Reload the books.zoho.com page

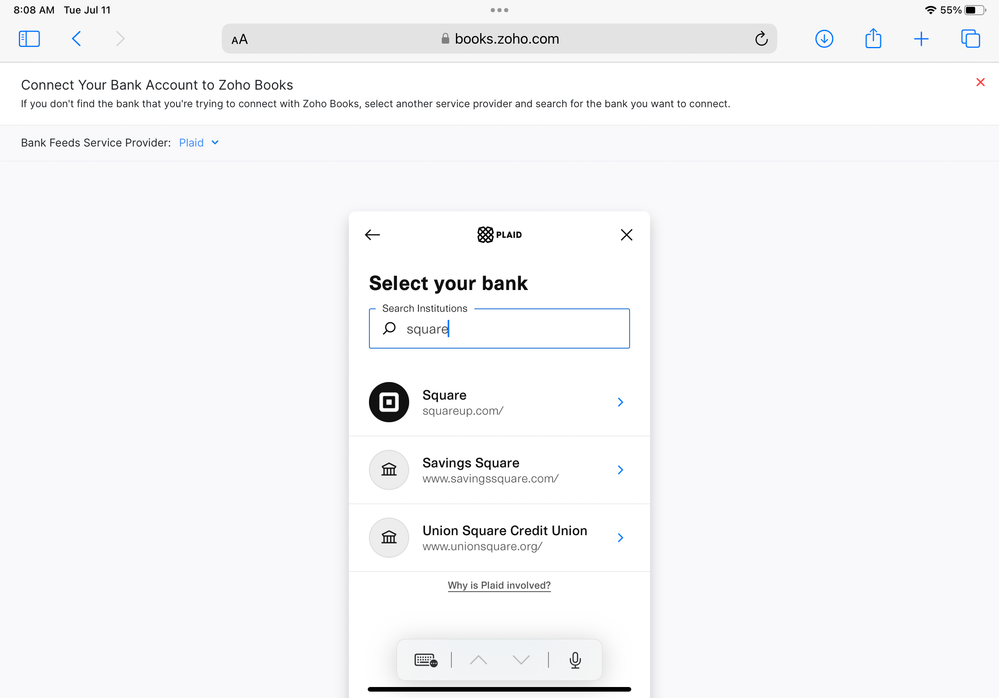pos(761,39)
